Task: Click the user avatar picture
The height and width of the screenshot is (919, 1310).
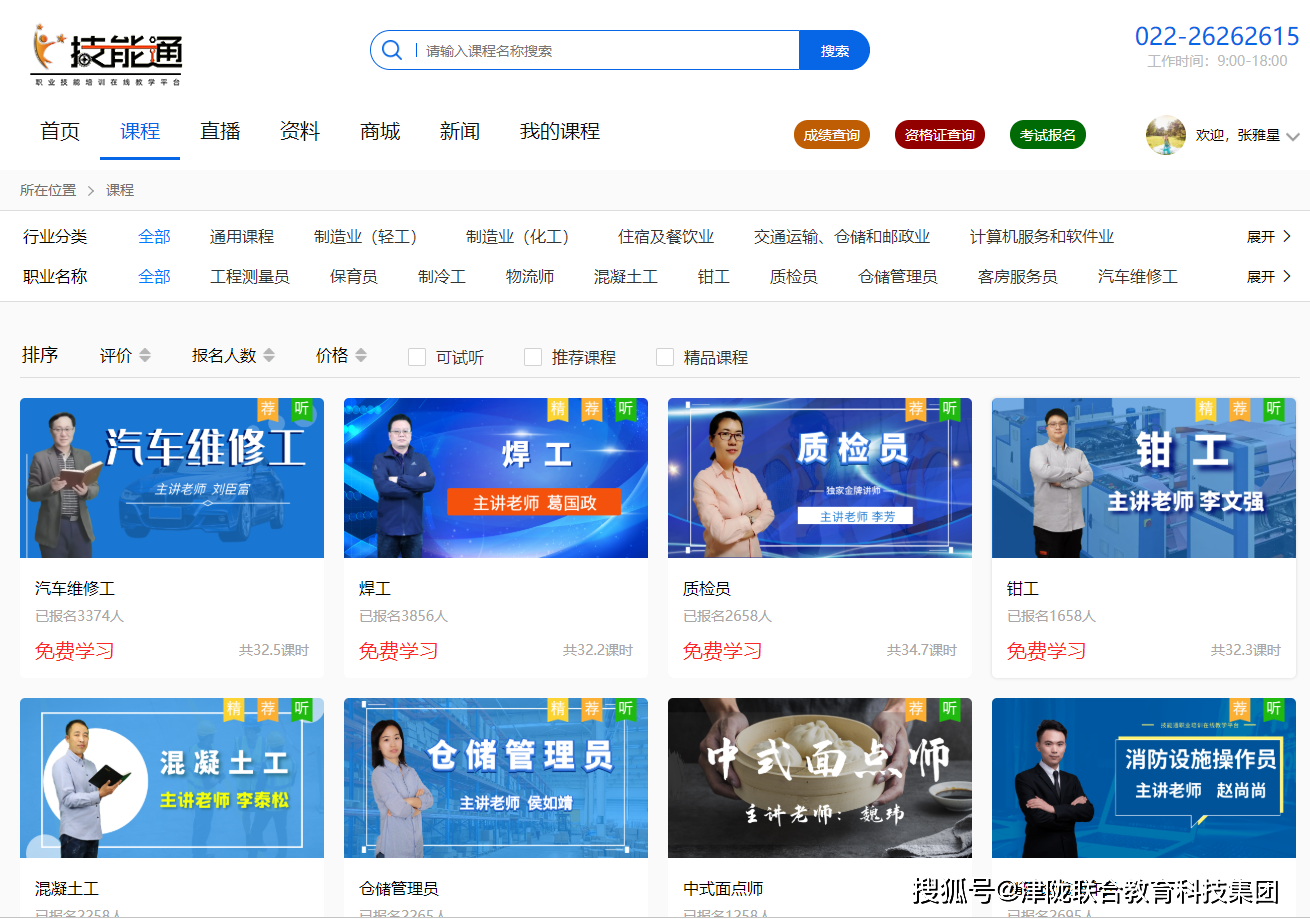Action: click(1165, 135)
